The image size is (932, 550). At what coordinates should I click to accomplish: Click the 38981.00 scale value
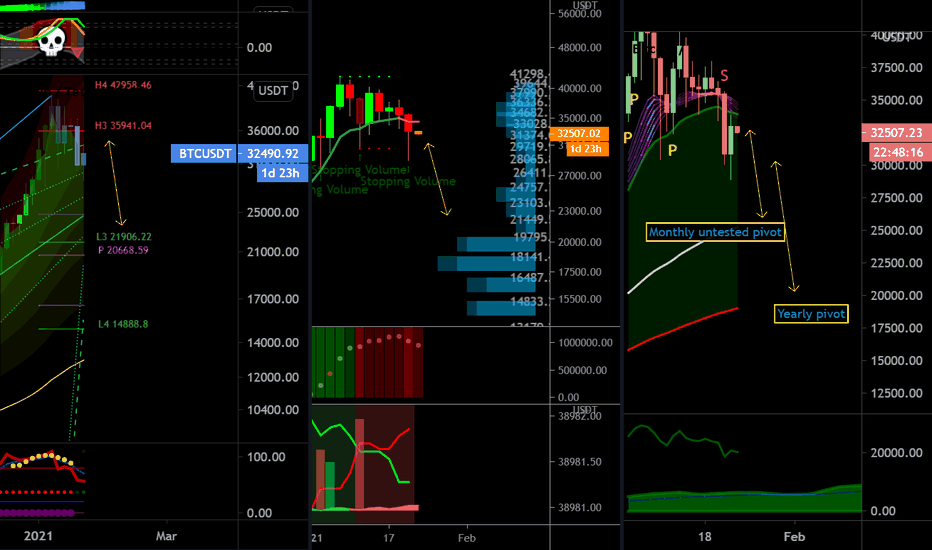(x=580, y=507)
